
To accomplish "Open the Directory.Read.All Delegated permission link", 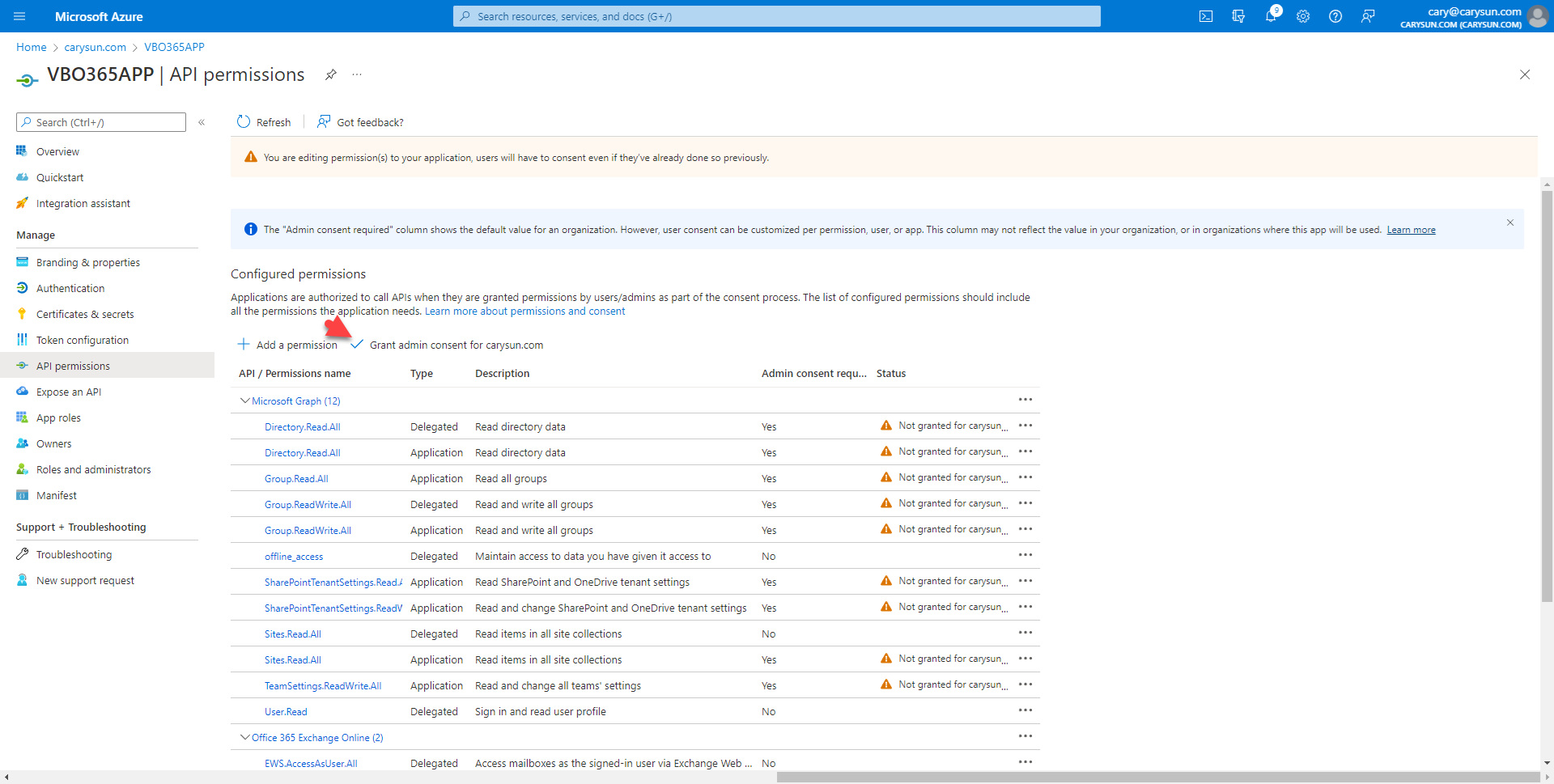I will [302, 426].
